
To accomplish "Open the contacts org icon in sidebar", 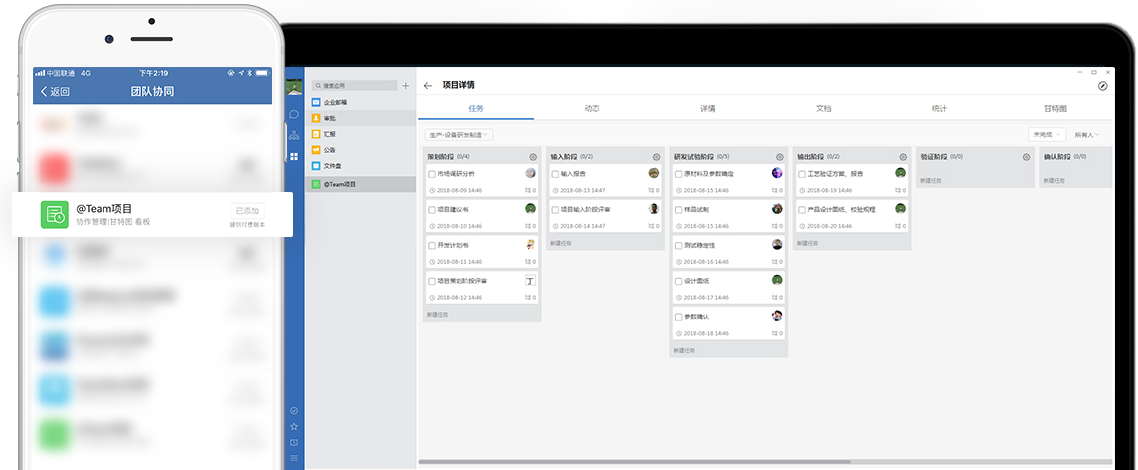I will click(x=294, y=135).
